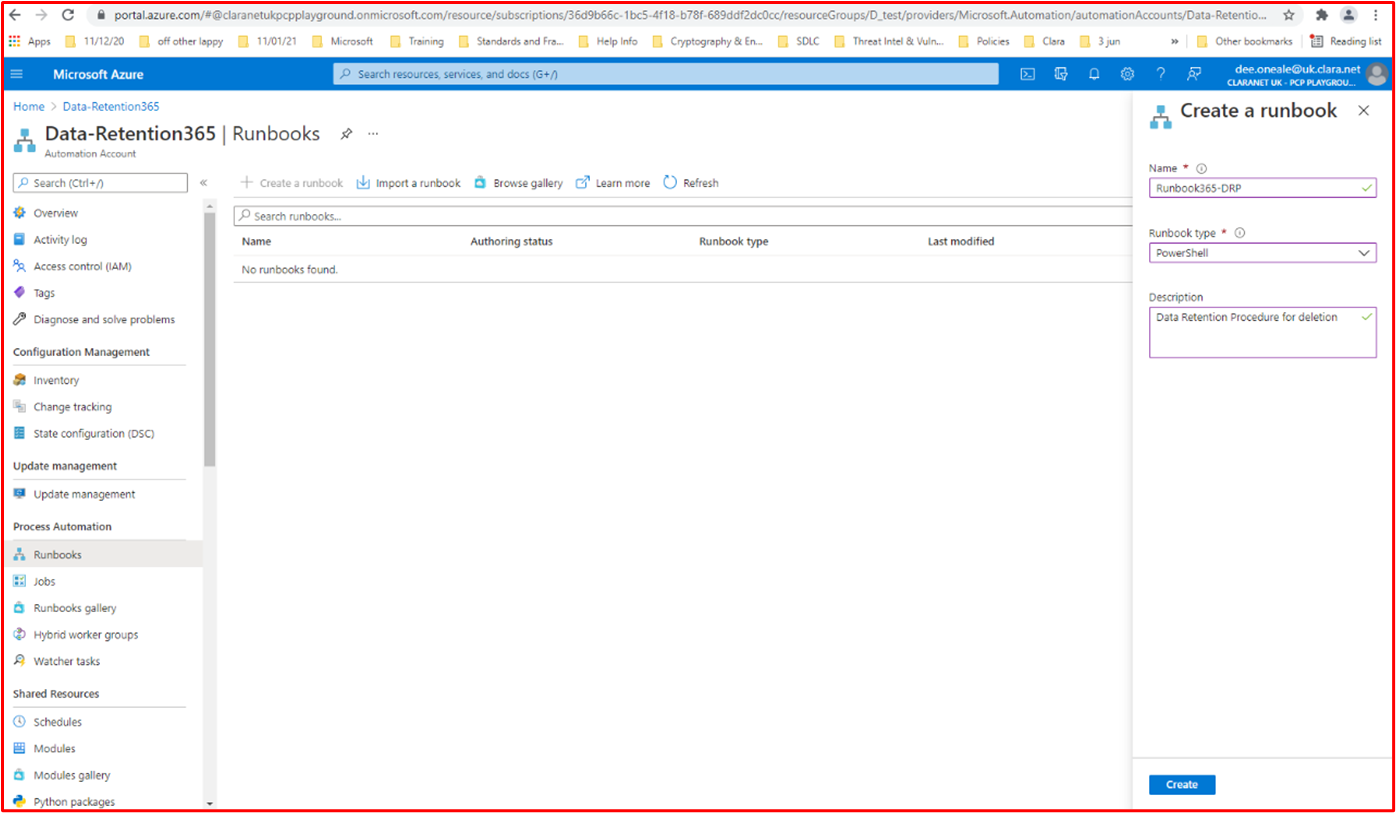Edit the runbook Name field

1262,188
